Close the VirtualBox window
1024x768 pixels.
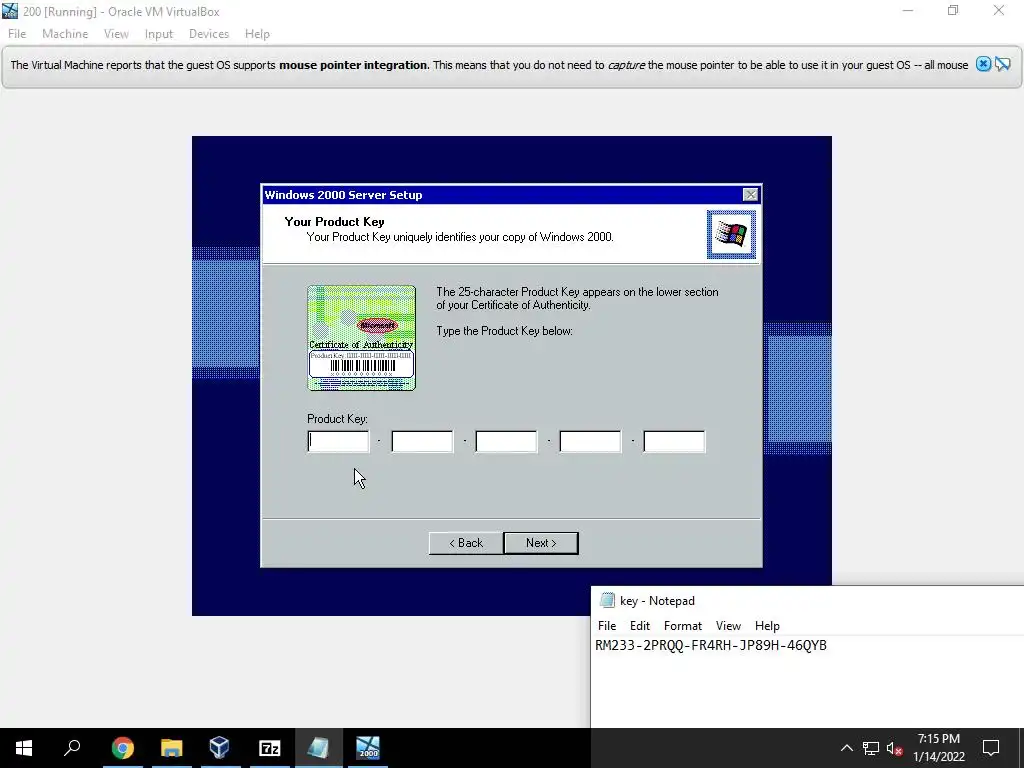[x=999, y=11]
